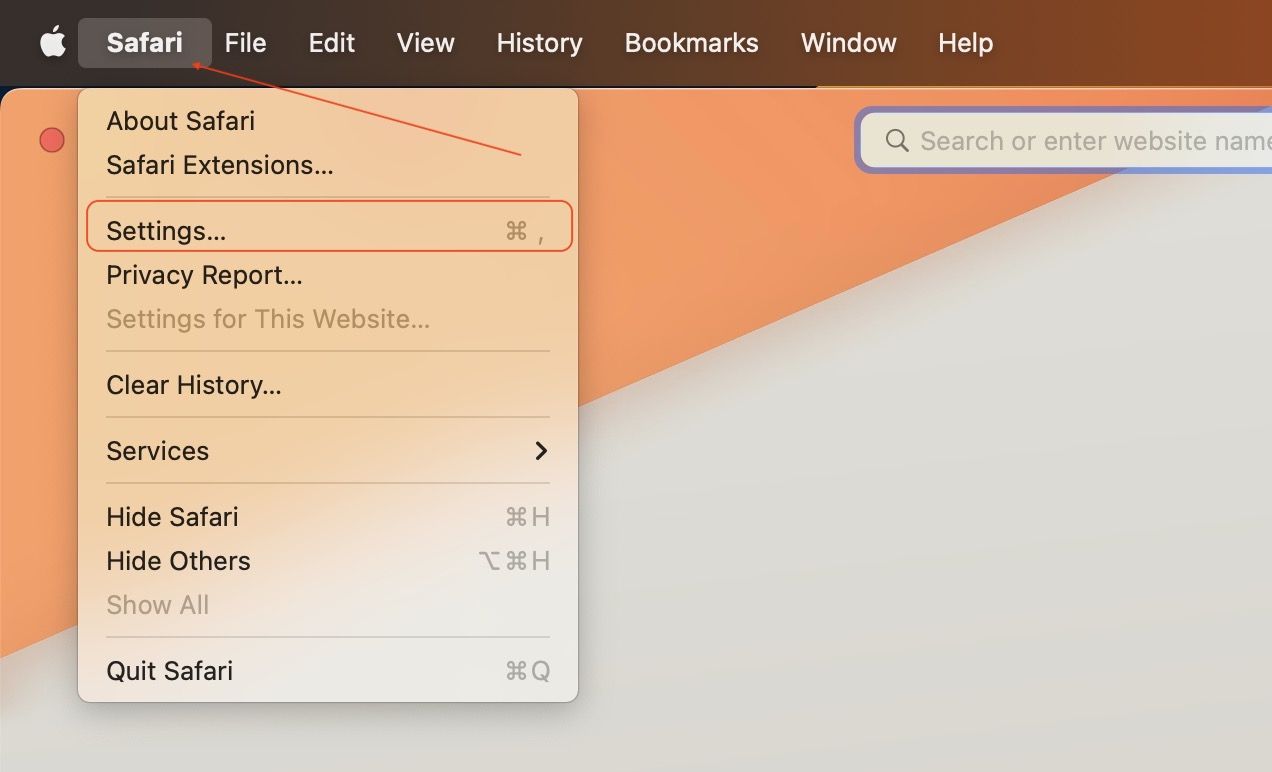The image size is (1272, 772).
Task: Select Hide Others
Action: coord(178,561)
